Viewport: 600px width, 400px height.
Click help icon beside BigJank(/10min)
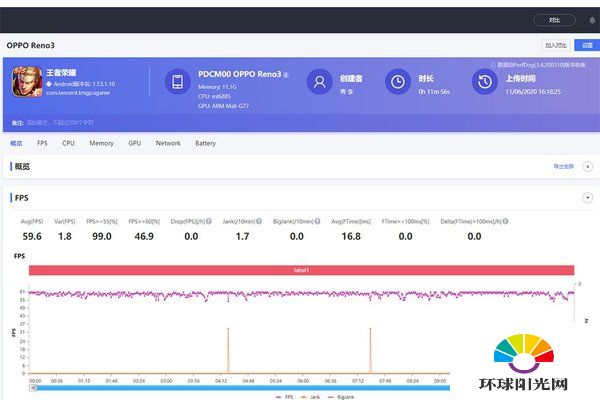click(x=317, y=221)
